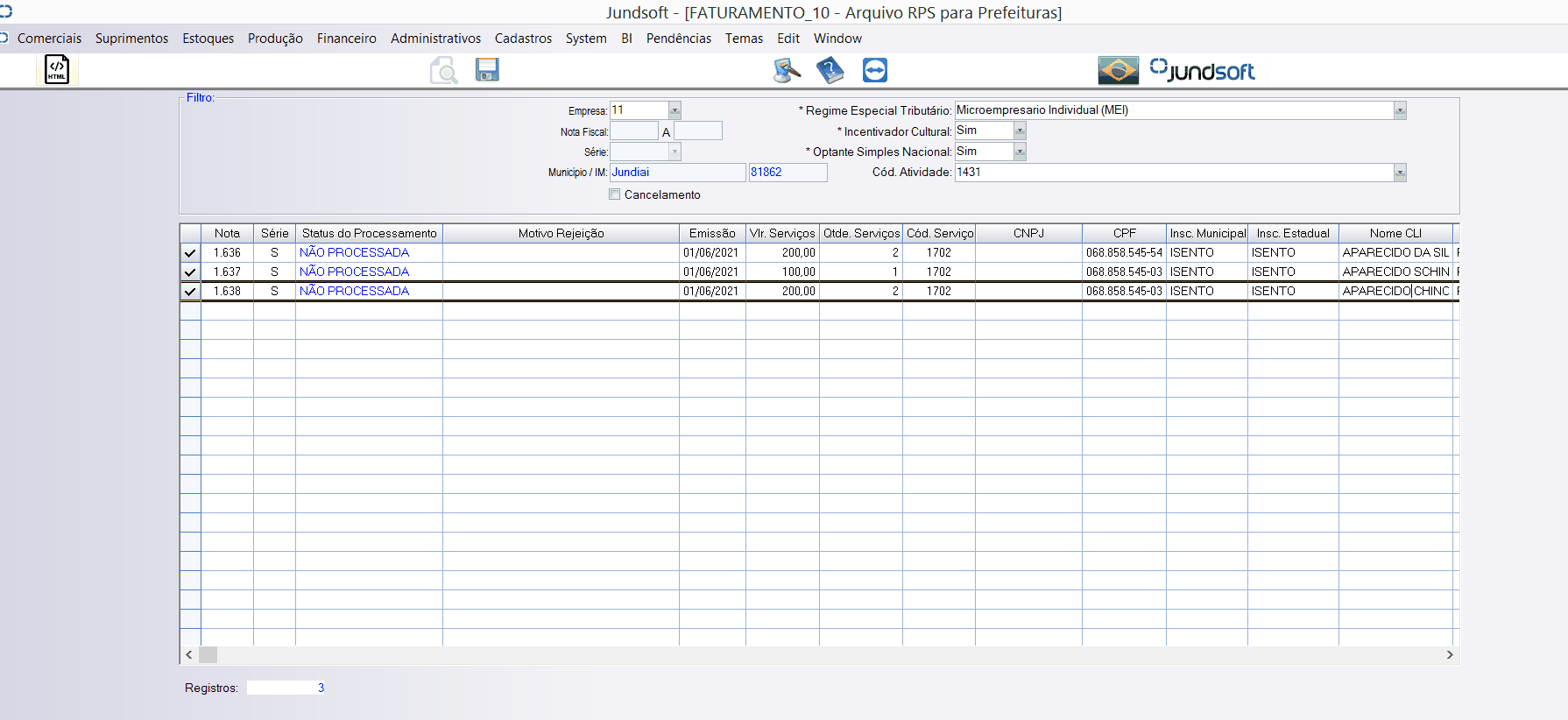Click the CPF cell 068.858.545-54
1568x720 pixels.
click(1124, 252)
